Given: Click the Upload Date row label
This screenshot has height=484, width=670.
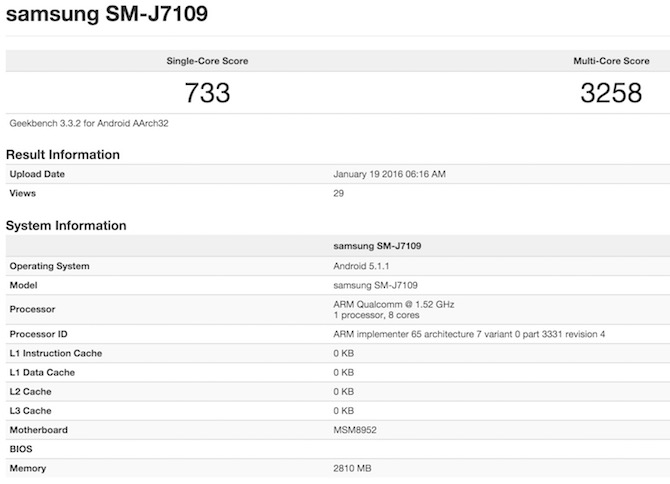Looking at the screenshot, I should click(x=38, y=174).
